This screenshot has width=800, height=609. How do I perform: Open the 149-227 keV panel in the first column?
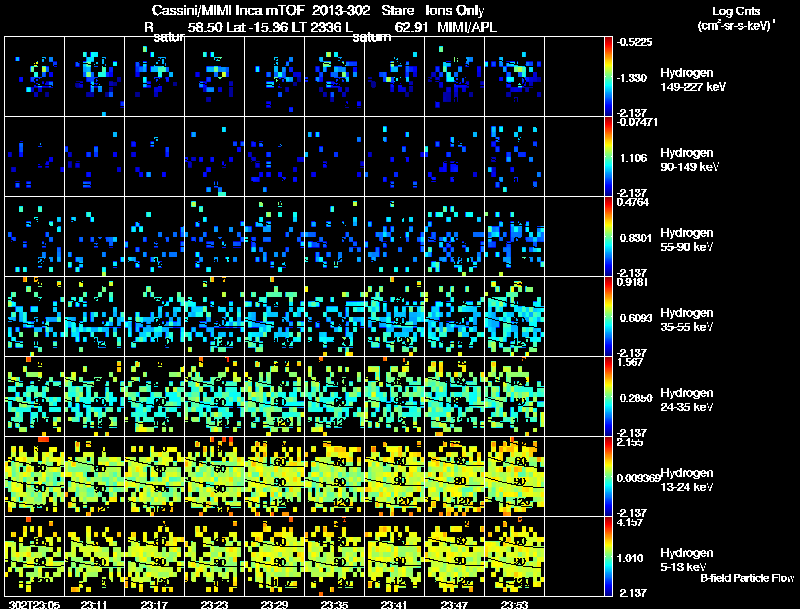coord(35,76)
